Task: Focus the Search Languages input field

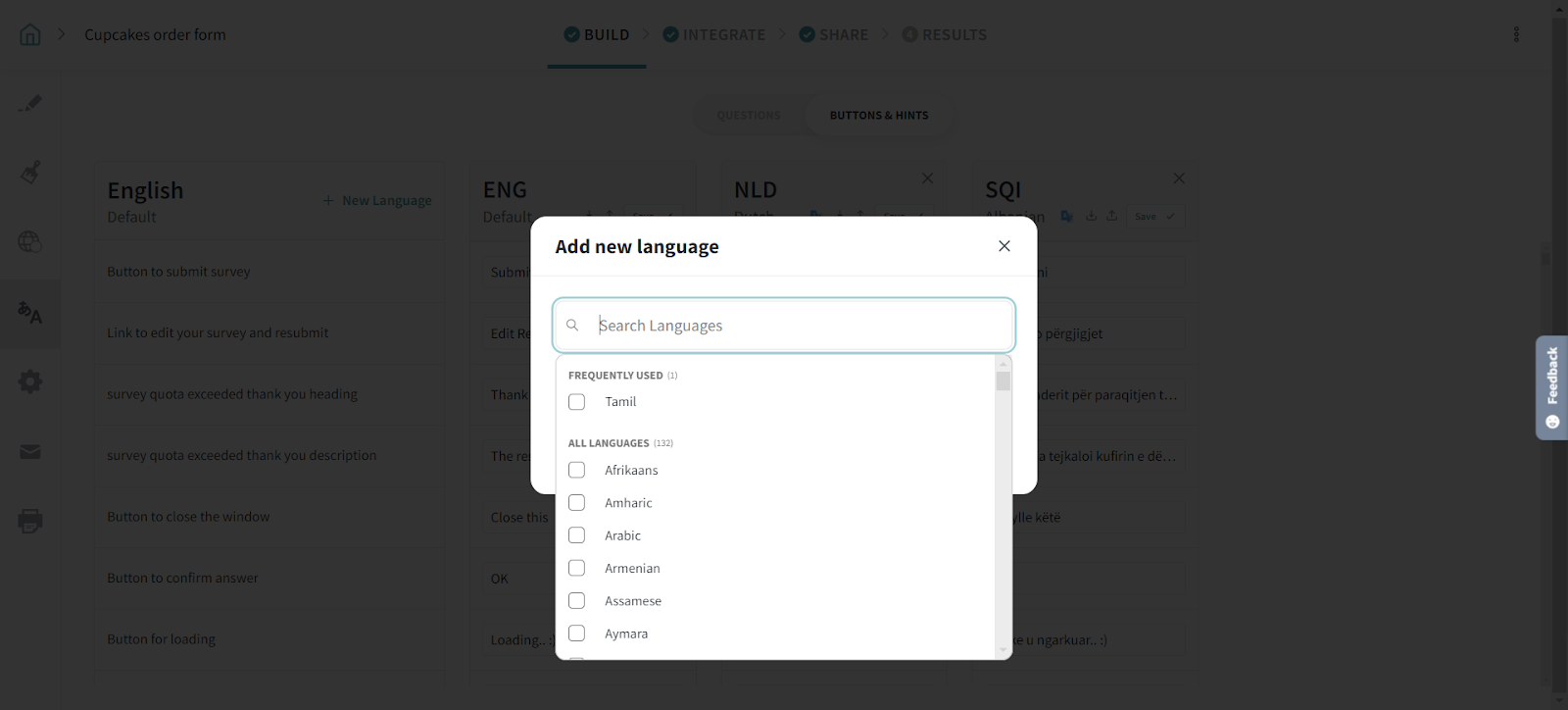Action: (x=794, y=326)
